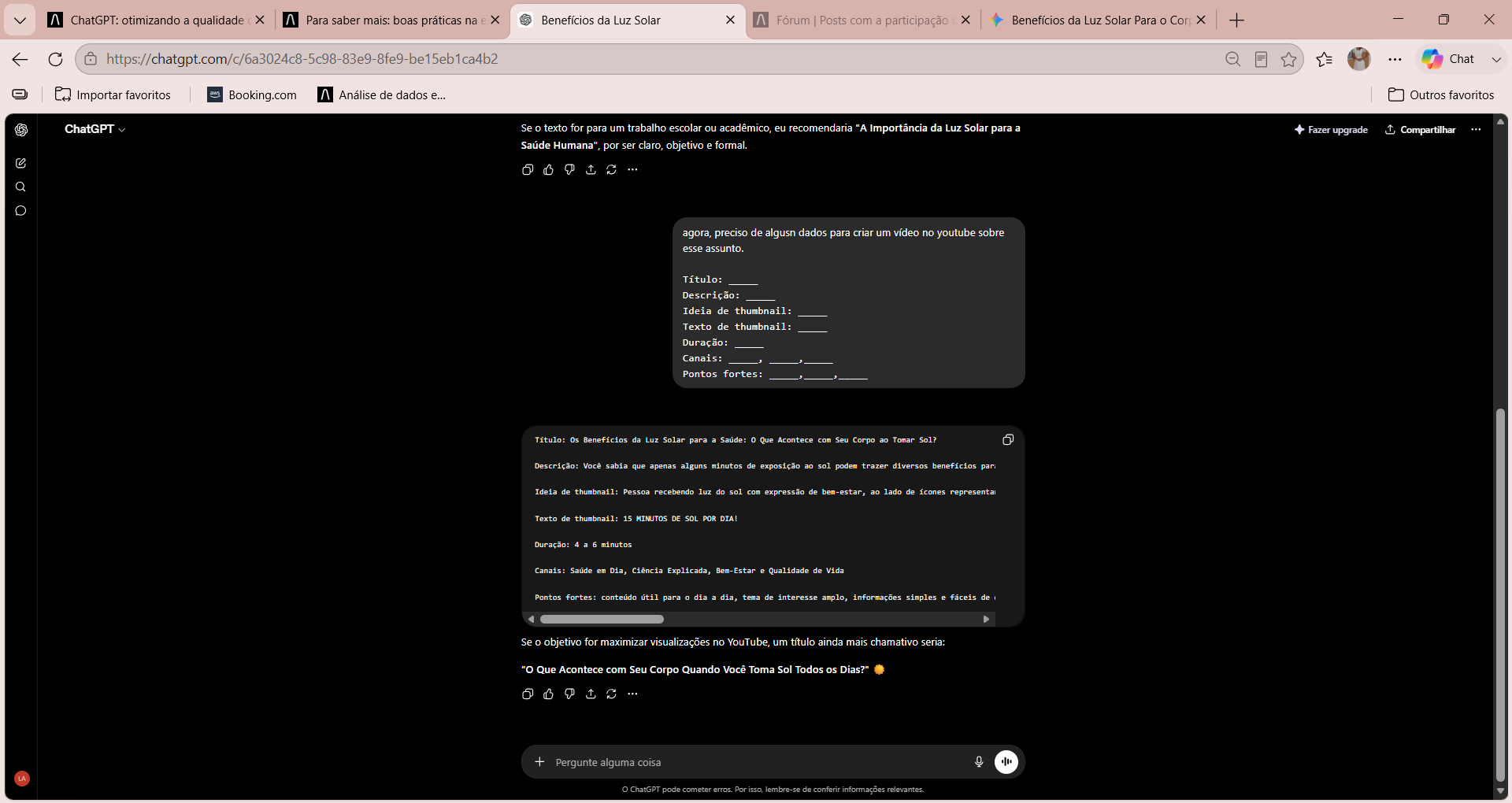
Task: Click Fazer upgrade button
Action: (x=1331, y=130)
